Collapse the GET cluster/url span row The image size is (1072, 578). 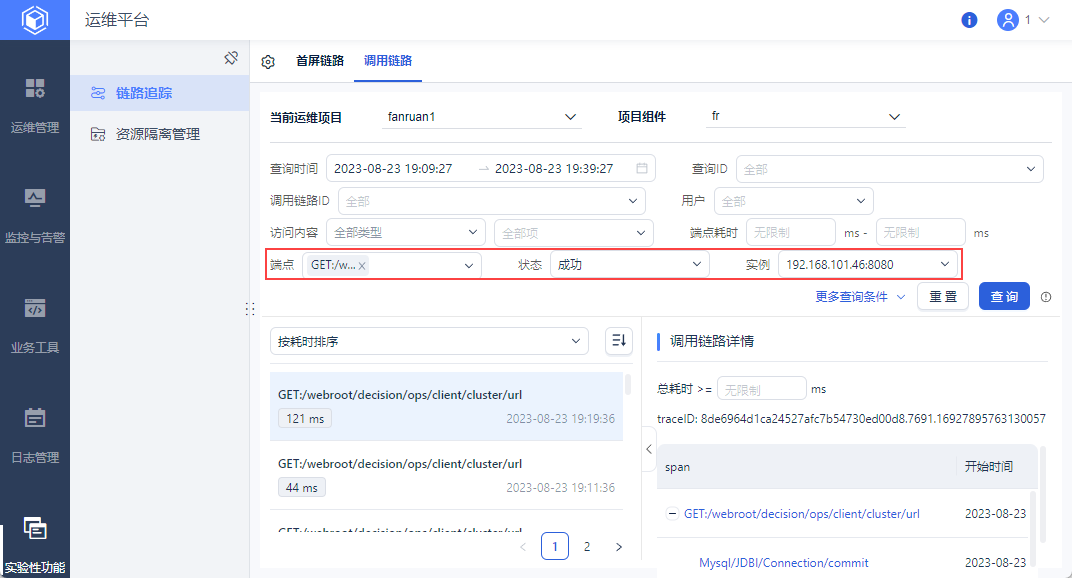tap(672, 513)
